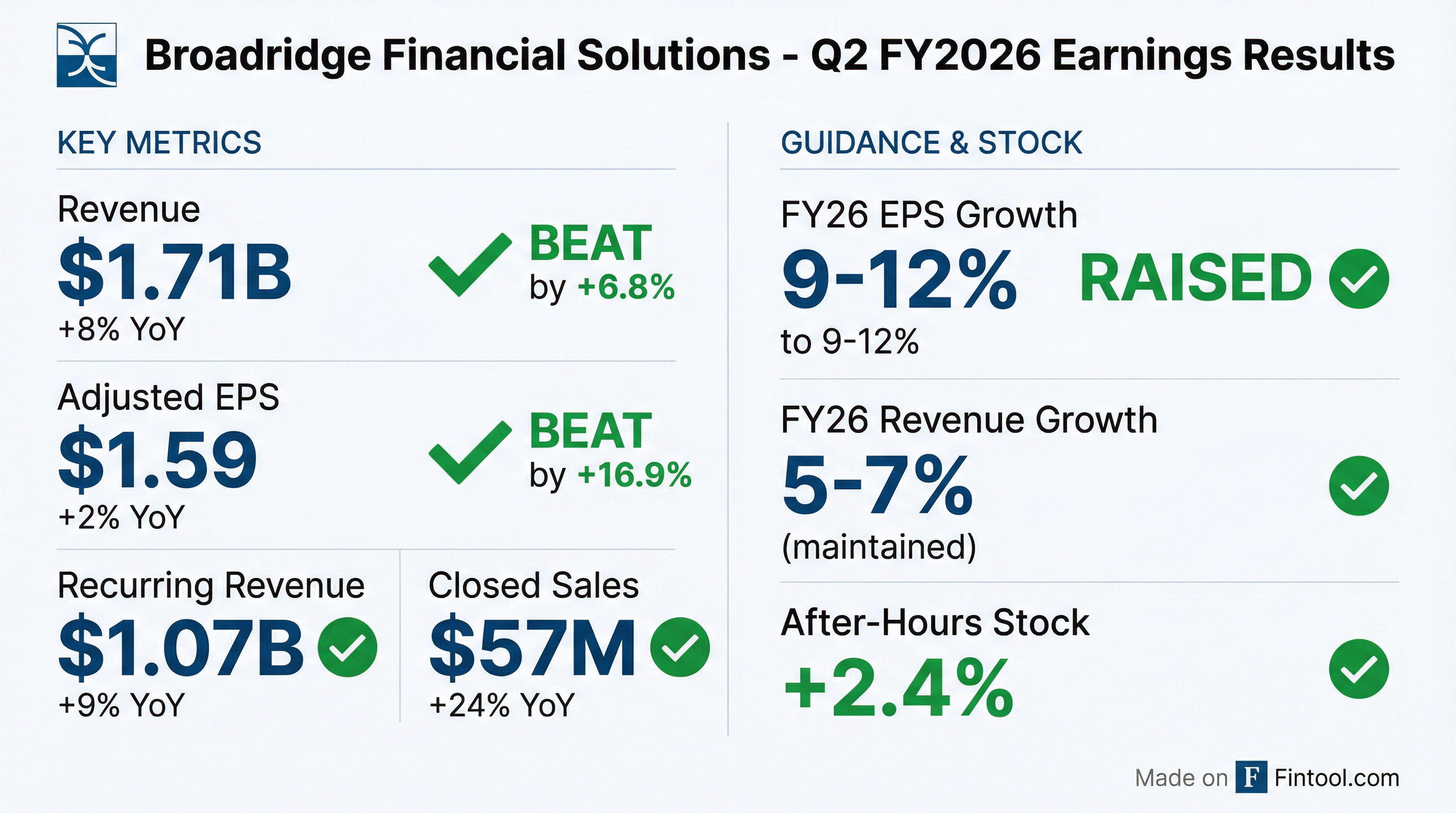Click the green checkmark beside Adjusted EPS BEAT

[469, 453]
